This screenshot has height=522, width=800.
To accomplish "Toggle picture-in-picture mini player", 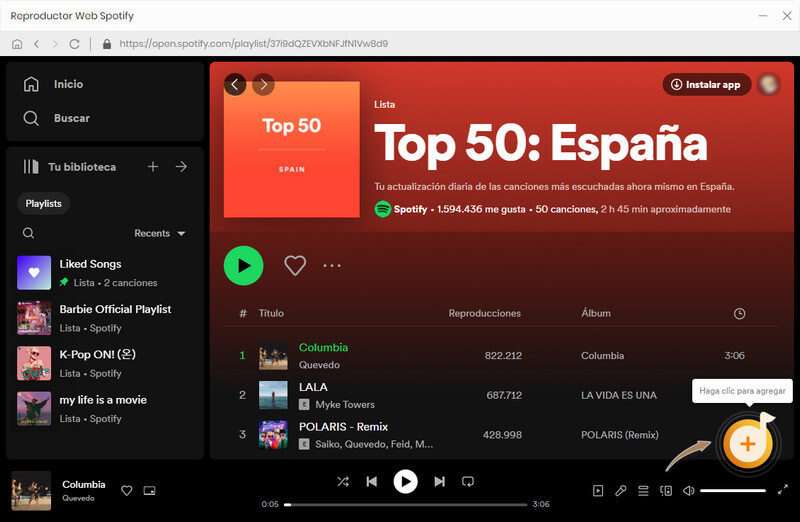I will pos(149,491).
